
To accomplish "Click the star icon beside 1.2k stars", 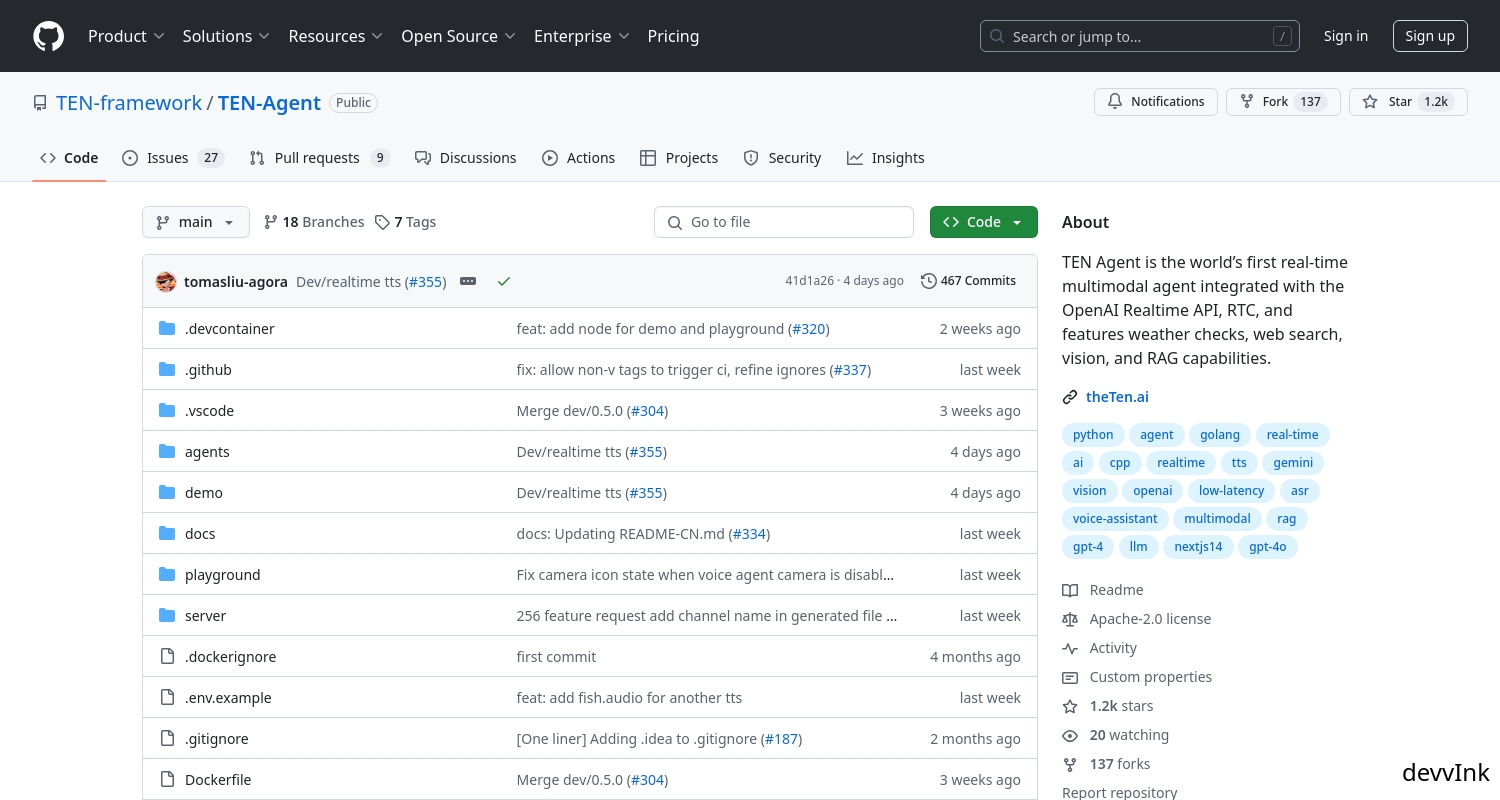I will [x=1070, y=706].
